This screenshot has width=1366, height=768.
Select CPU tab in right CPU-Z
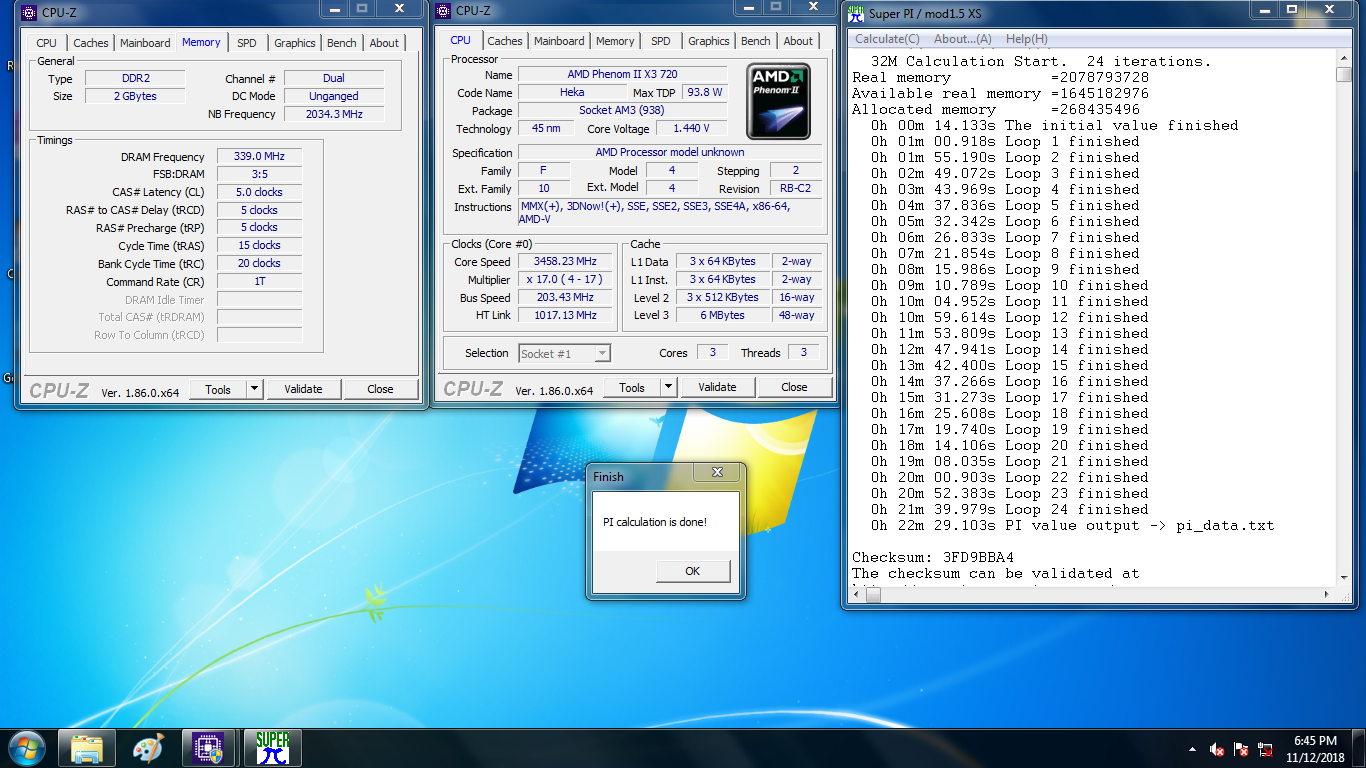(x=460, y=40)
